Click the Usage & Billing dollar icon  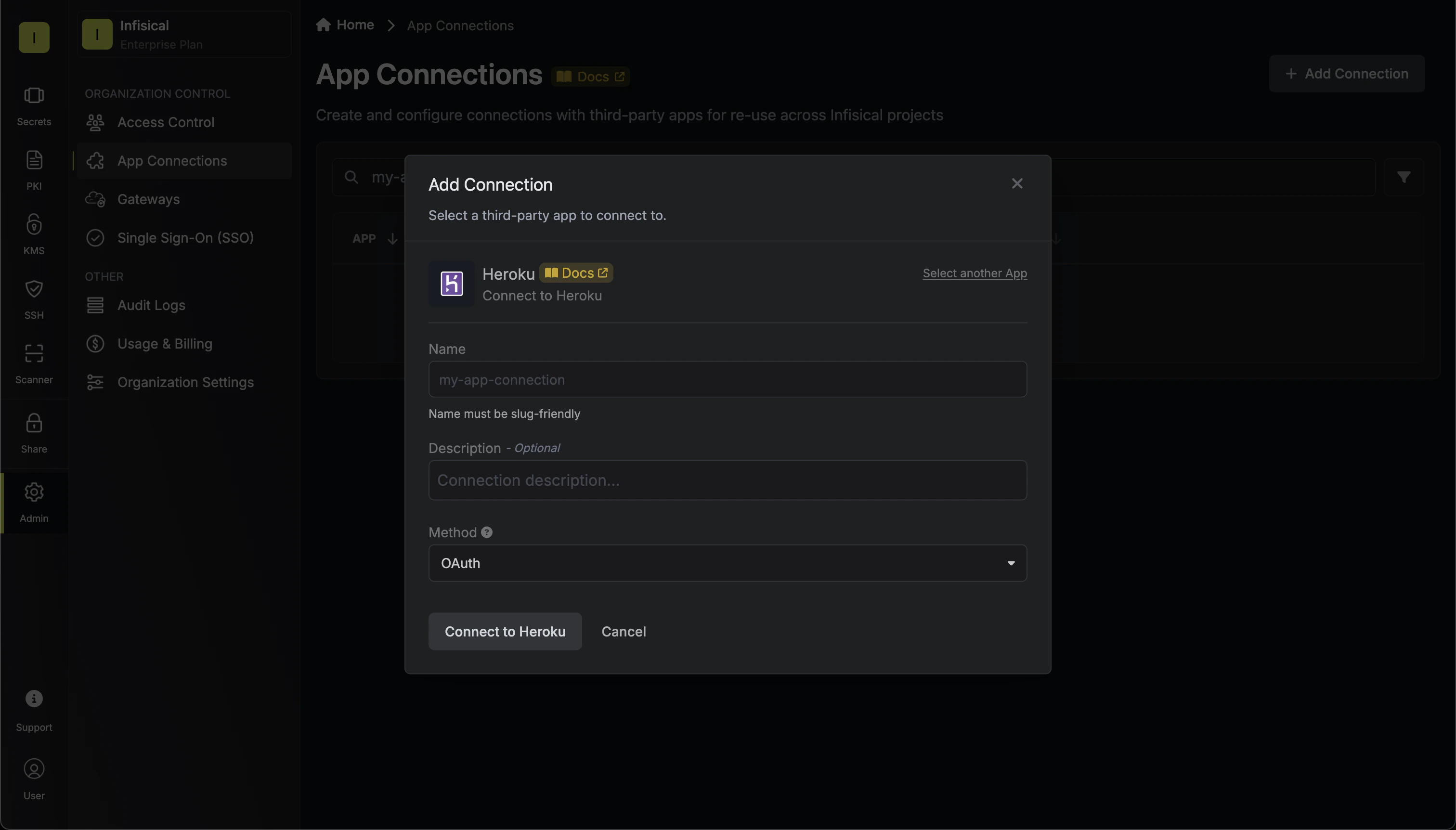[x=95, y=344]
